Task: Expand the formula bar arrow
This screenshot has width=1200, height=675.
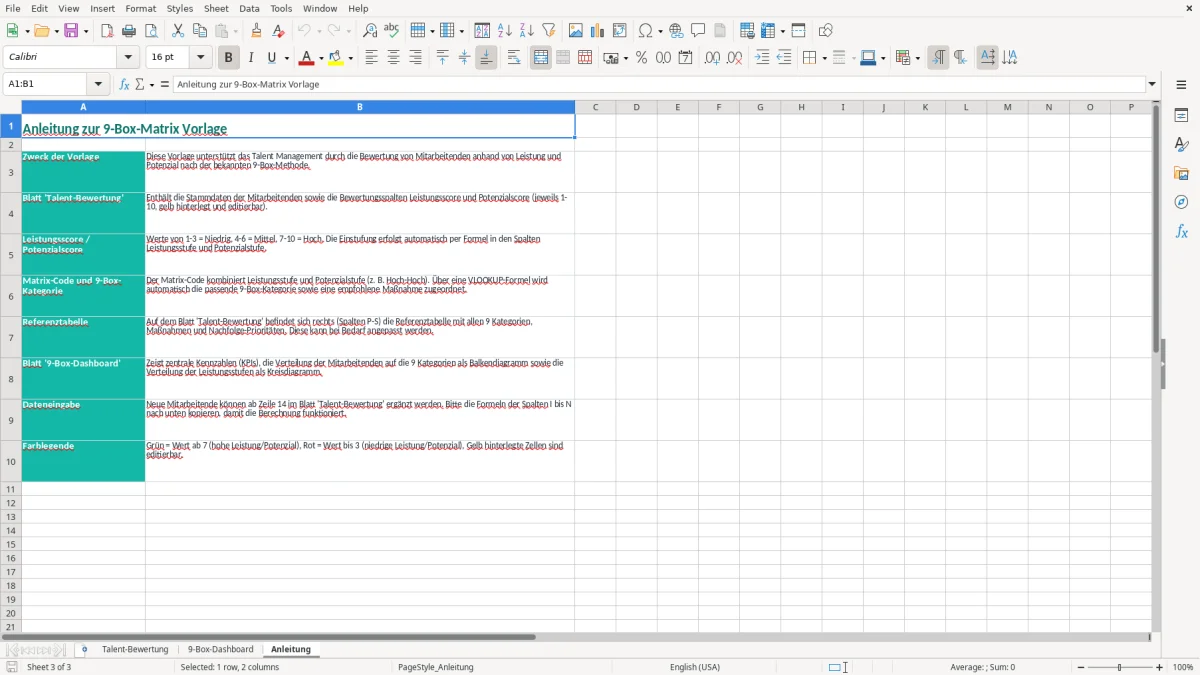Action: 1152,85
